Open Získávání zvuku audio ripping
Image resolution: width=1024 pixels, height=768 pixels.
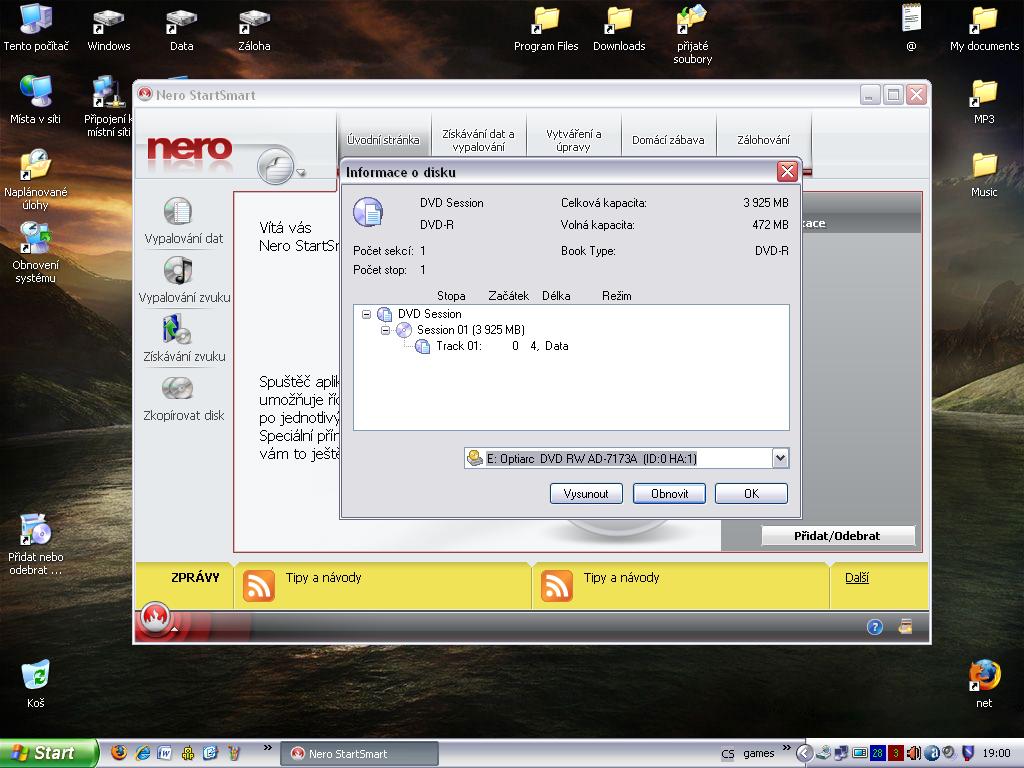(177, 329)
